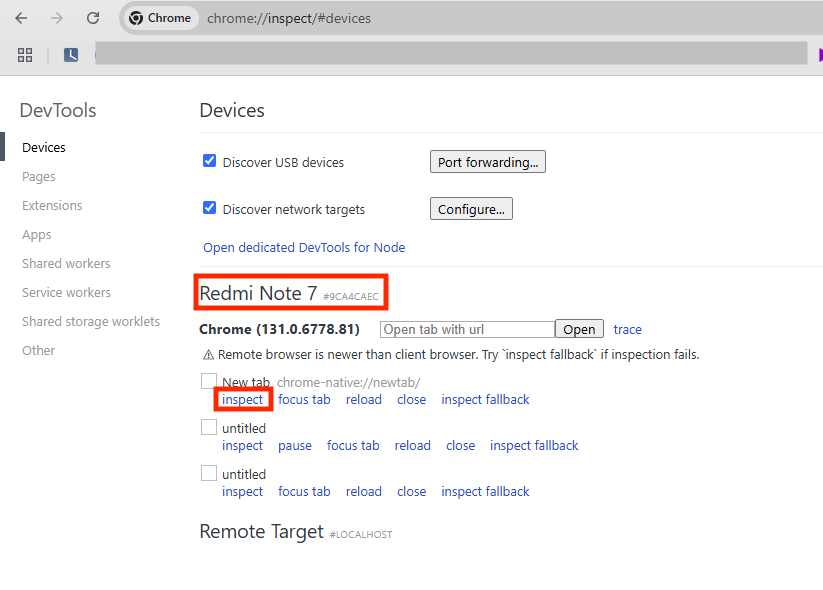Uncheck Discover USB devices
Screen dimensions: 823x590
(210, 161)
